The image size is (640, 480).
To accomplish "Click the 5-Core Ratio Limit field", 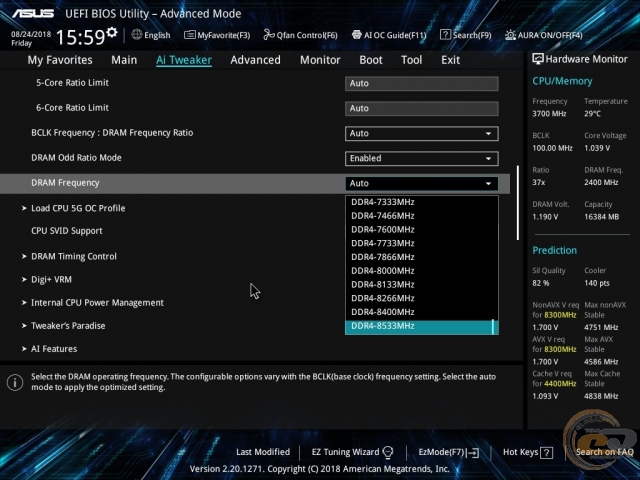I will click(422, 83).
